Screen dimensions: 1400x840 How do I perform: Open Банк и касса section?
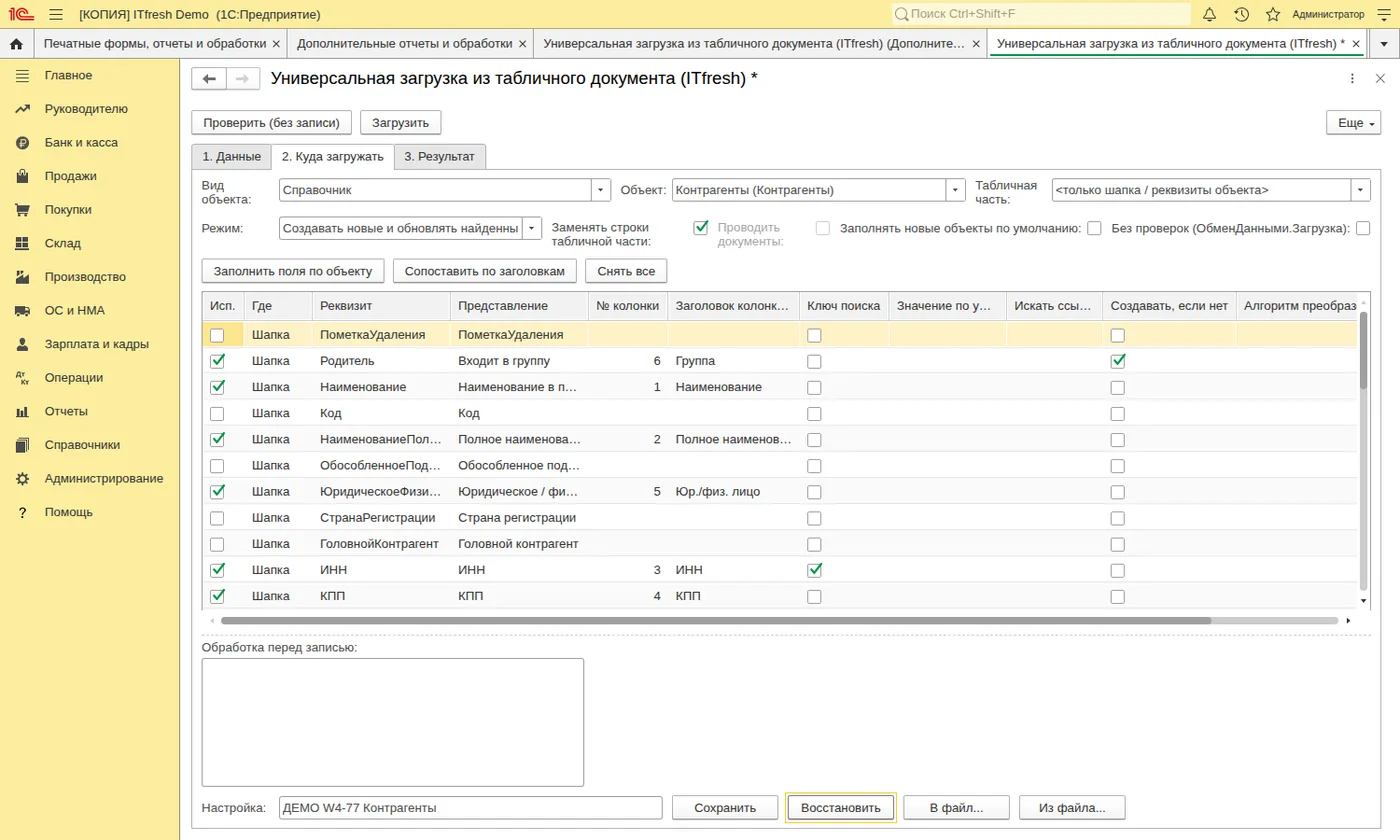point(81,143)
